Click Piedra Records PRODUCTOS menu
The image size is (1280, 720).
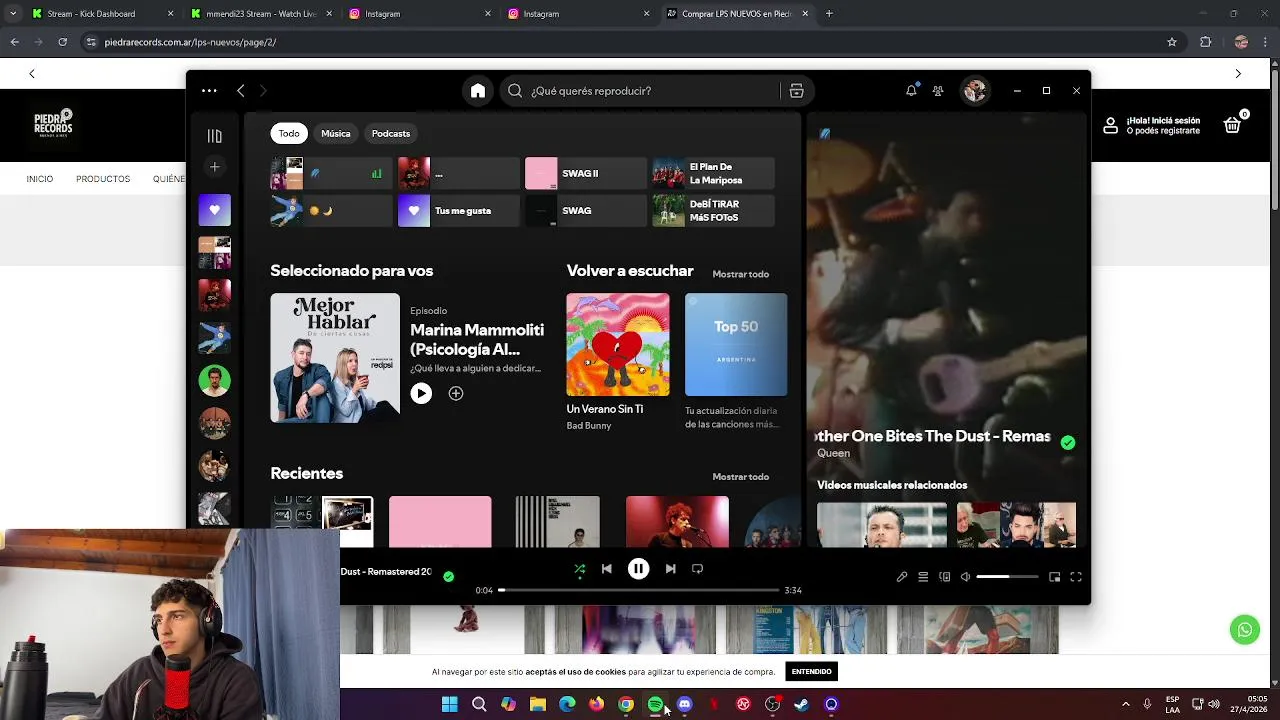point(103,179)
